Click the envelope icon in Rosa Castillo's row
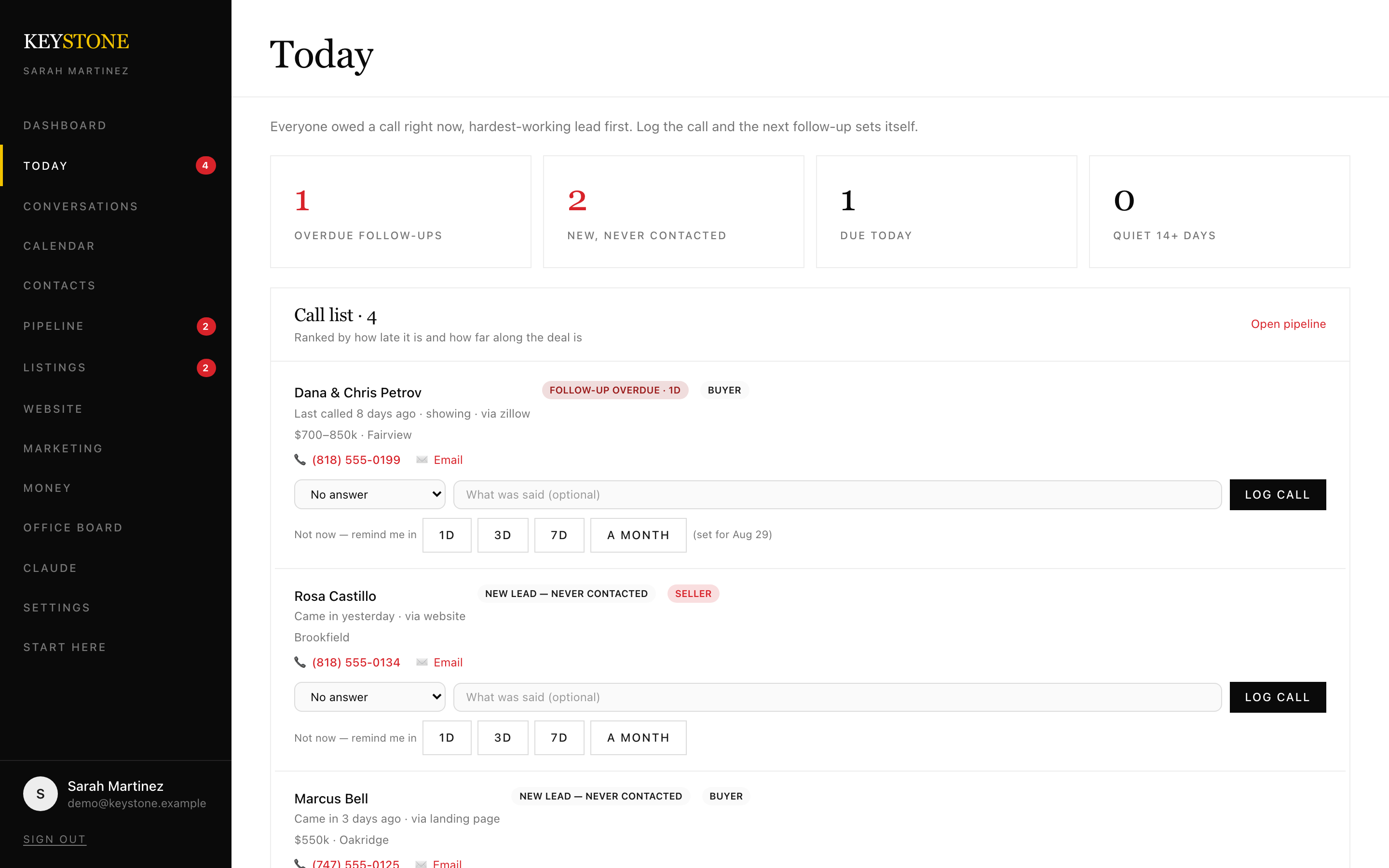 (x=422, y=663)
